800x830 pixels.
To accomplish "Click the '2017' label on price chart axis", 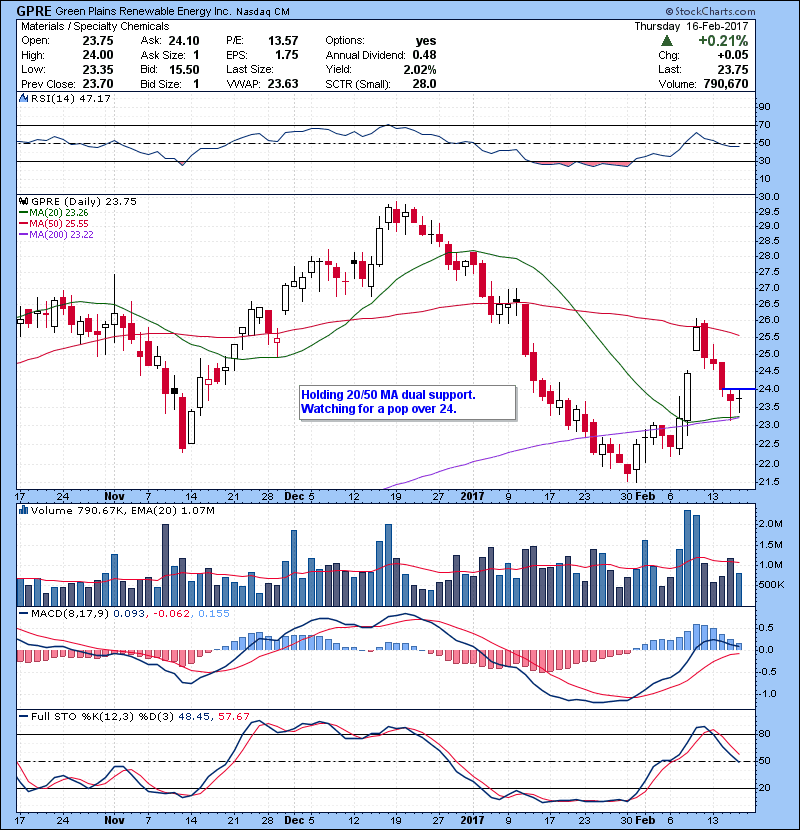I will [472, 496].
